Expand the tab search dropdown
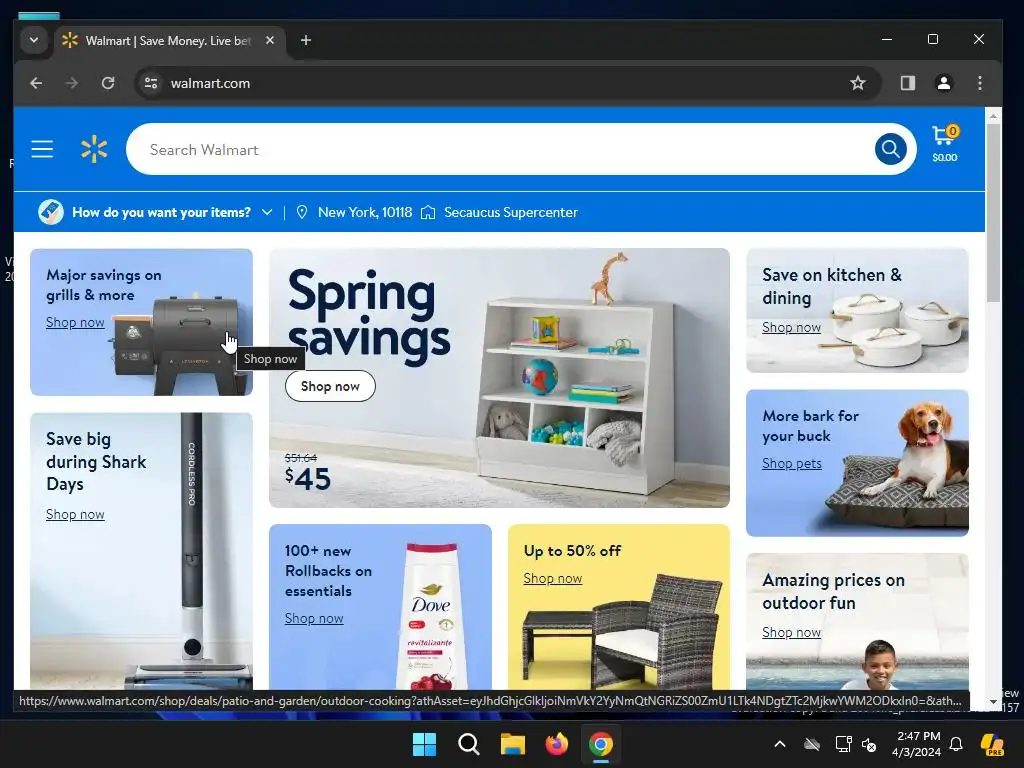The width and height of the screenshot is (1024, 768). [x=34, y=40]
